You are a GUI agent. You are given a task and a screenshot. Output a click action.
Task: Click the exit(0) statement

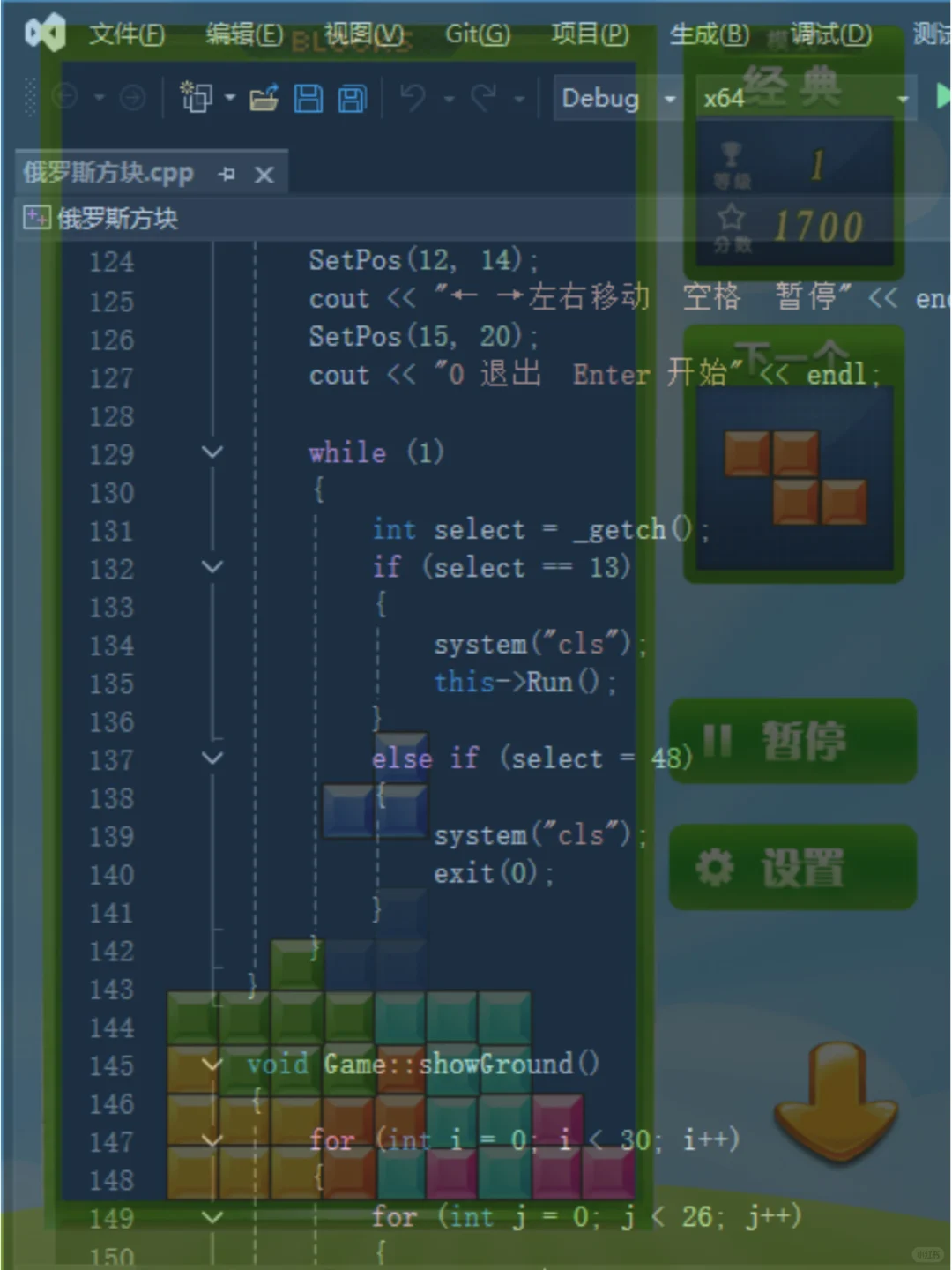pos(492,873)
